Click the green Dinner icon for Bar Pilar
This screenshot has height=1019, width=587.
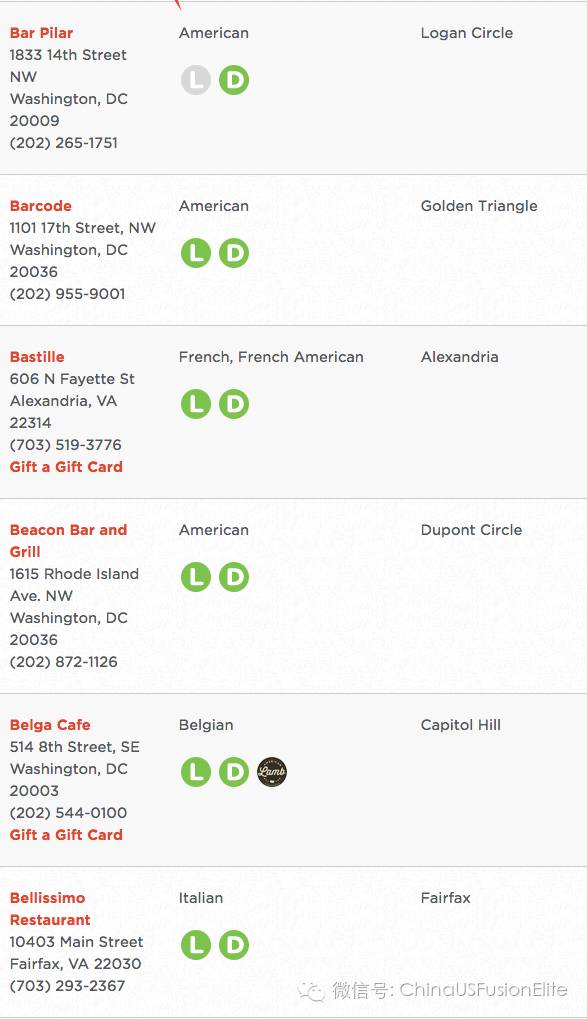click(234, 80)
